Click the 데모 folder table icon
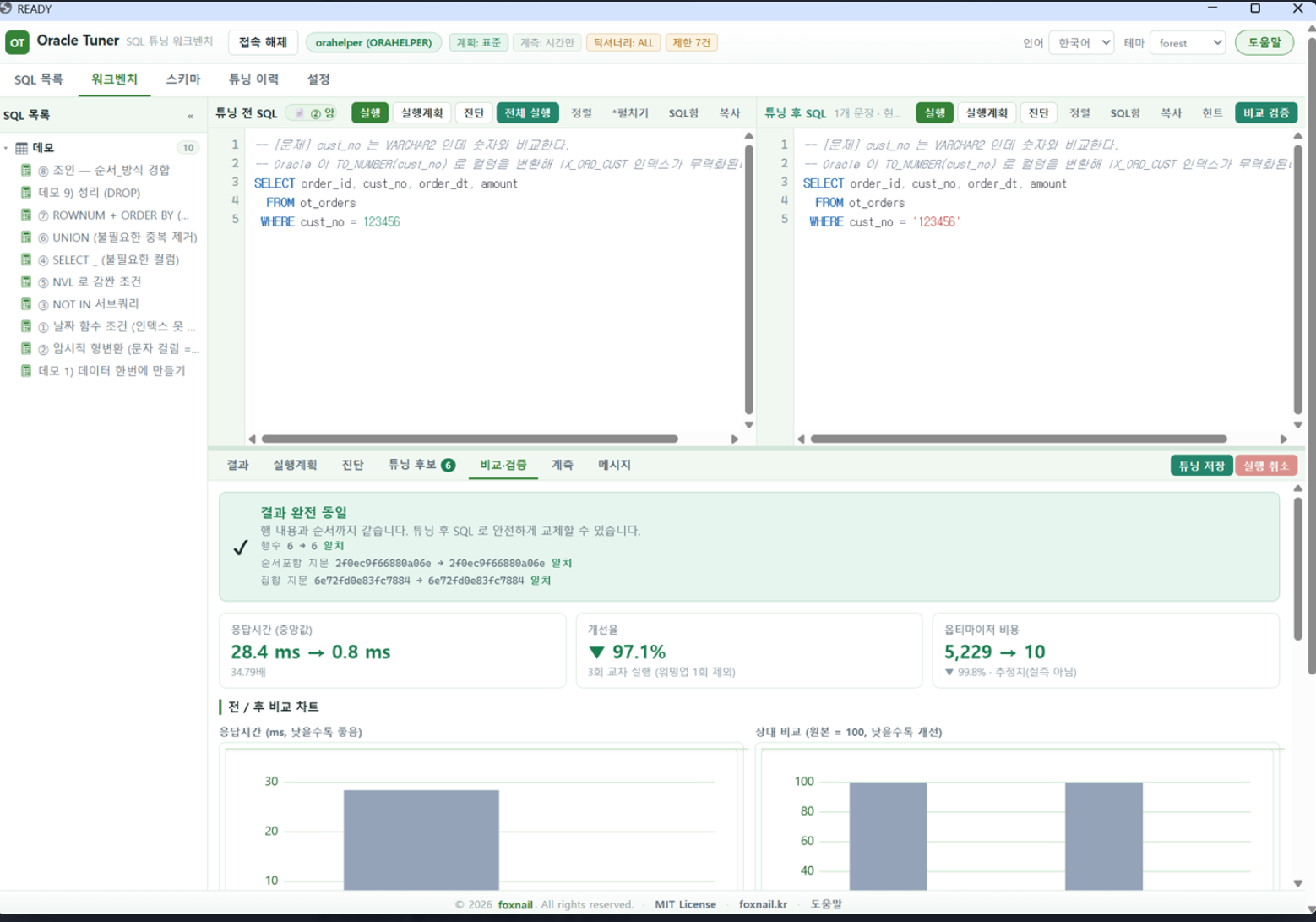 [x=22, y=148]
